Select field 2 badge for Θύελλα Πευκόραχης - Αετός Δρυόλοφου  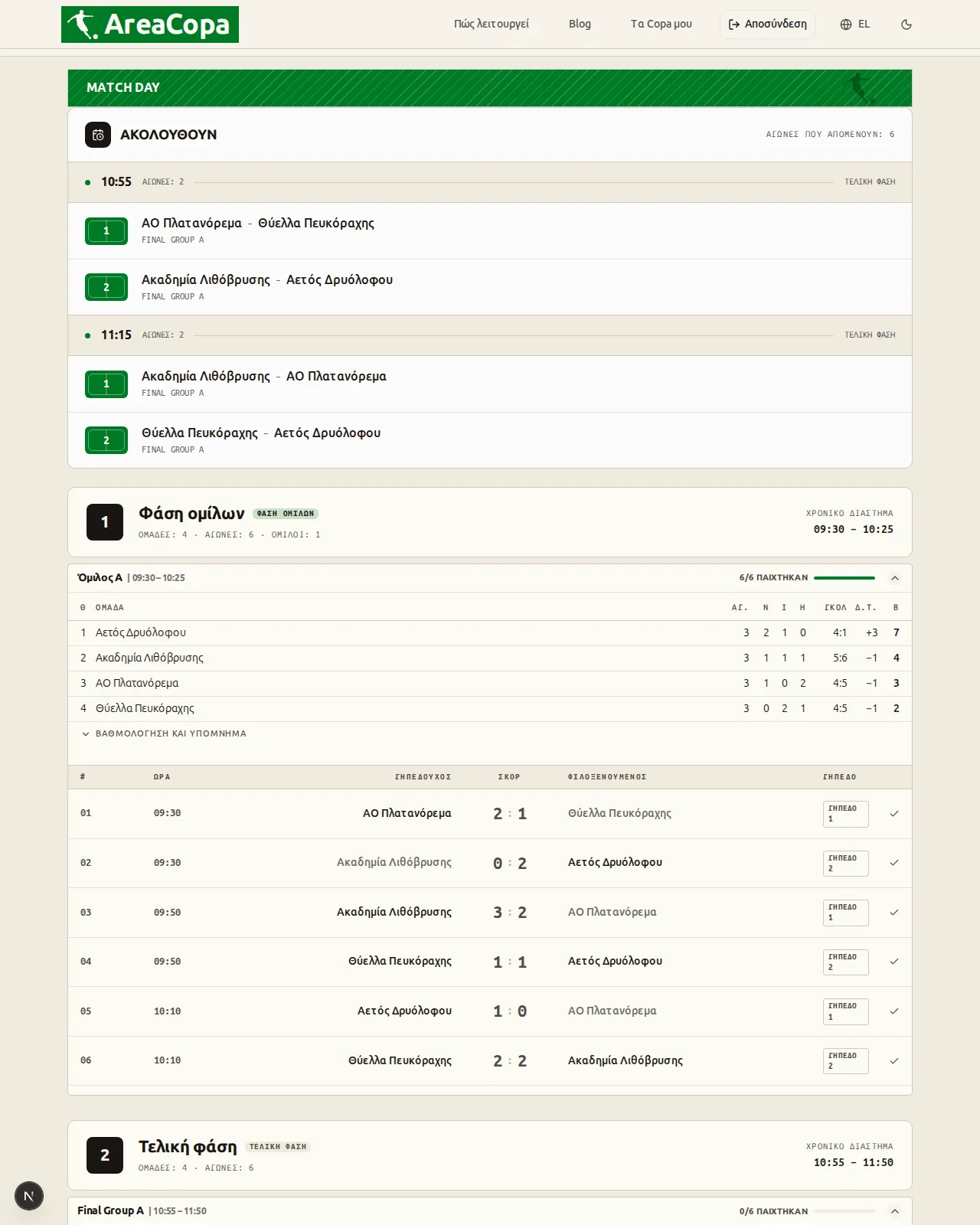pyautogui.click(x=106, y=441)
